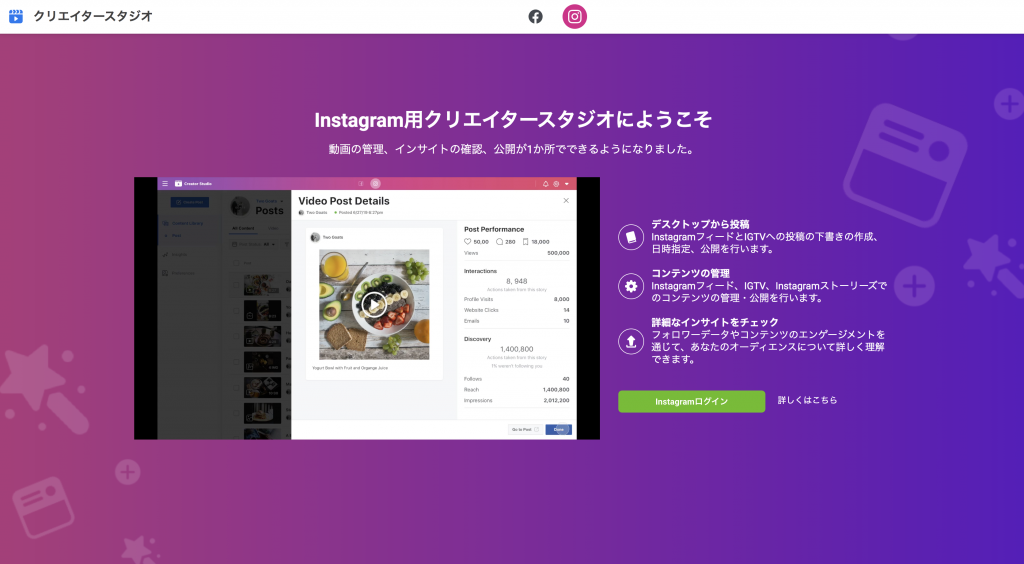Click the green Instagramログイン button
Screen dimensions: 1024x564
coord(692,401)
